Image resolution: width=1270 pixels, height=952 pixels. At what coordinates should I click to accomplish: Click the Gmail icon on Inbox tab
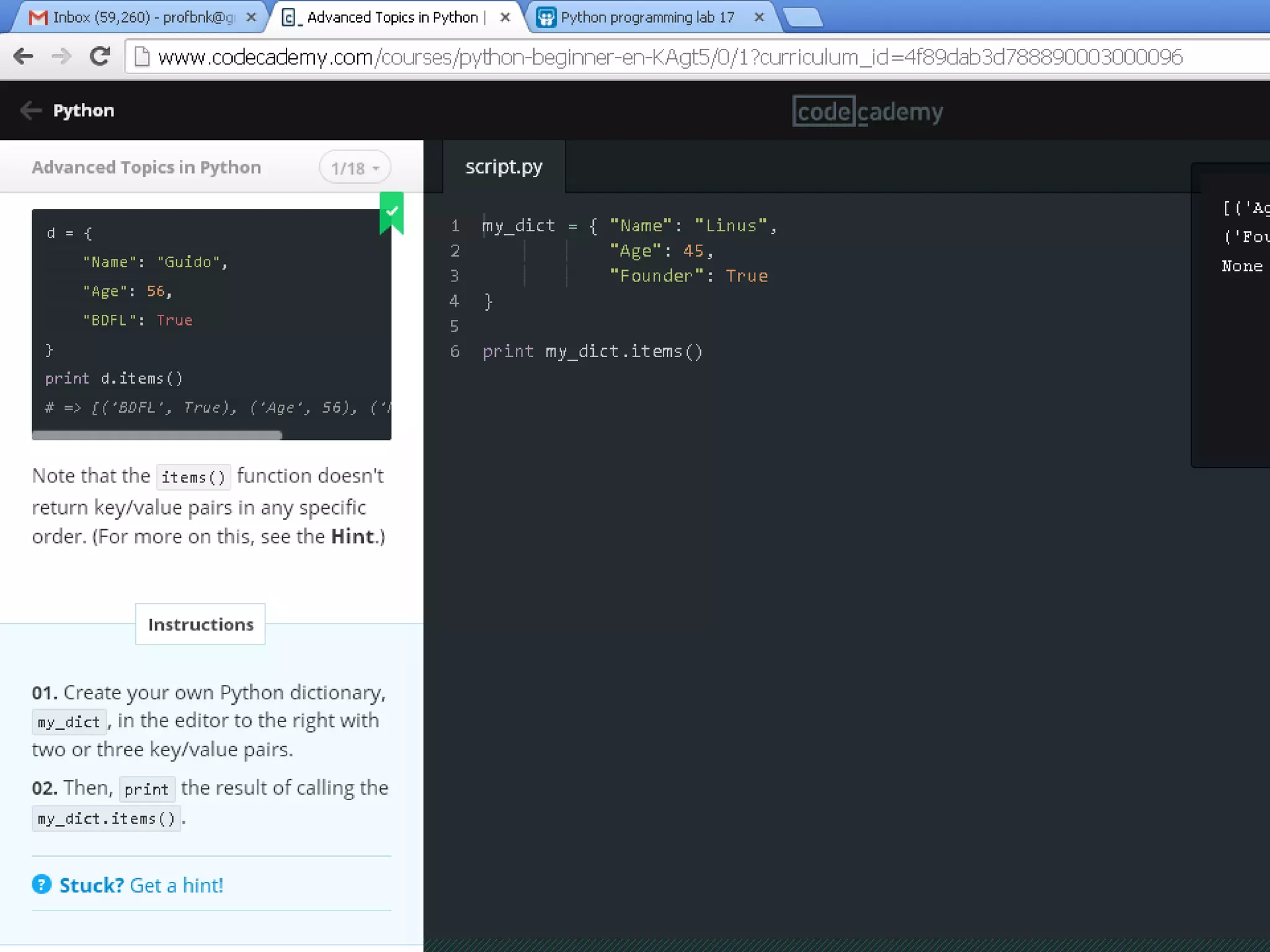(x=38, y=17)
